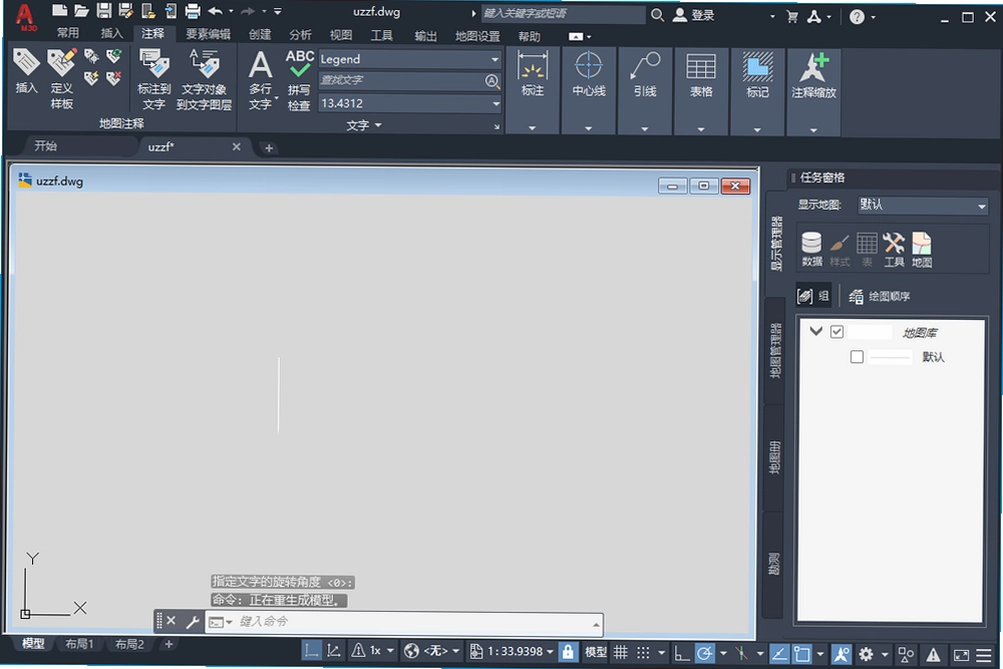The image size is (1003, 669).
Task: Expand the 13.4312 text height dropdown
Action: point(409,103)
